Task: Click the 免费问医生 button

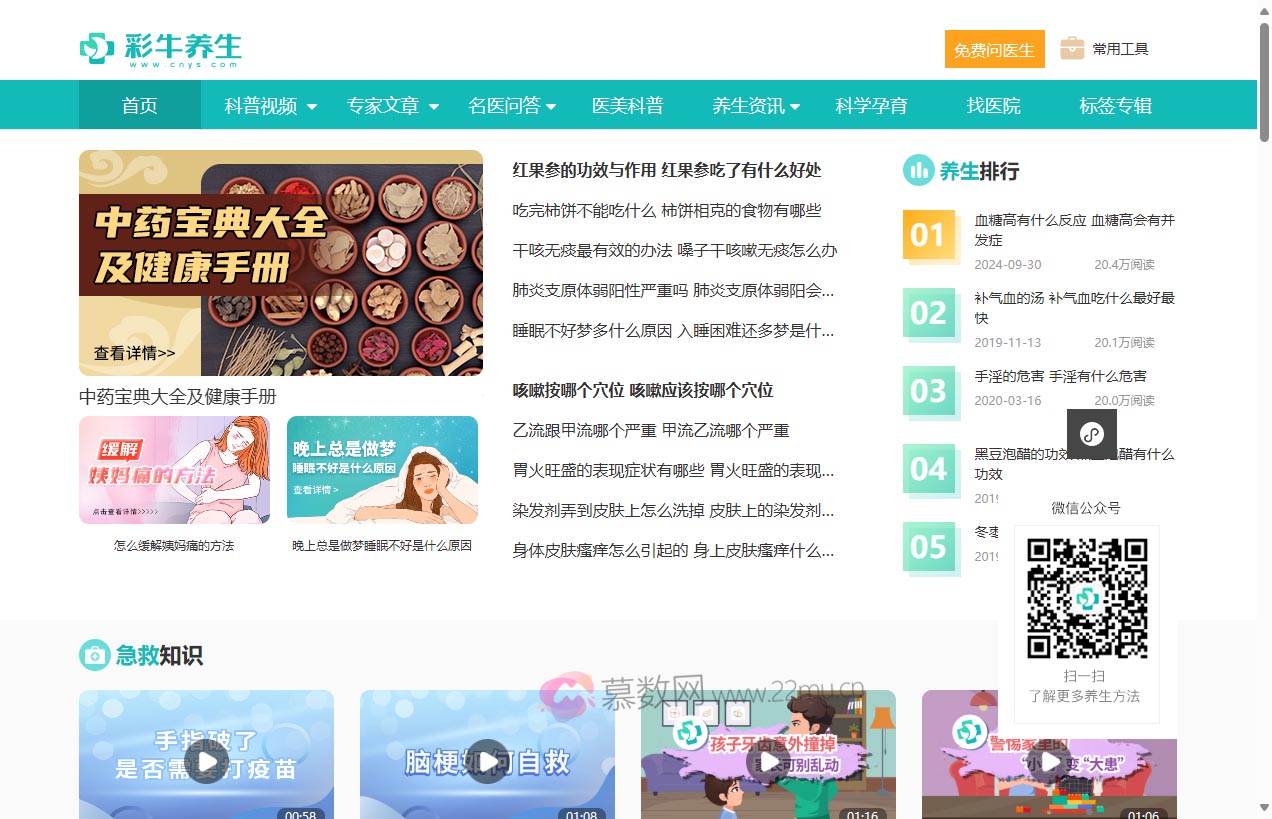Action: pyautogui.click(x=994, y=47)
